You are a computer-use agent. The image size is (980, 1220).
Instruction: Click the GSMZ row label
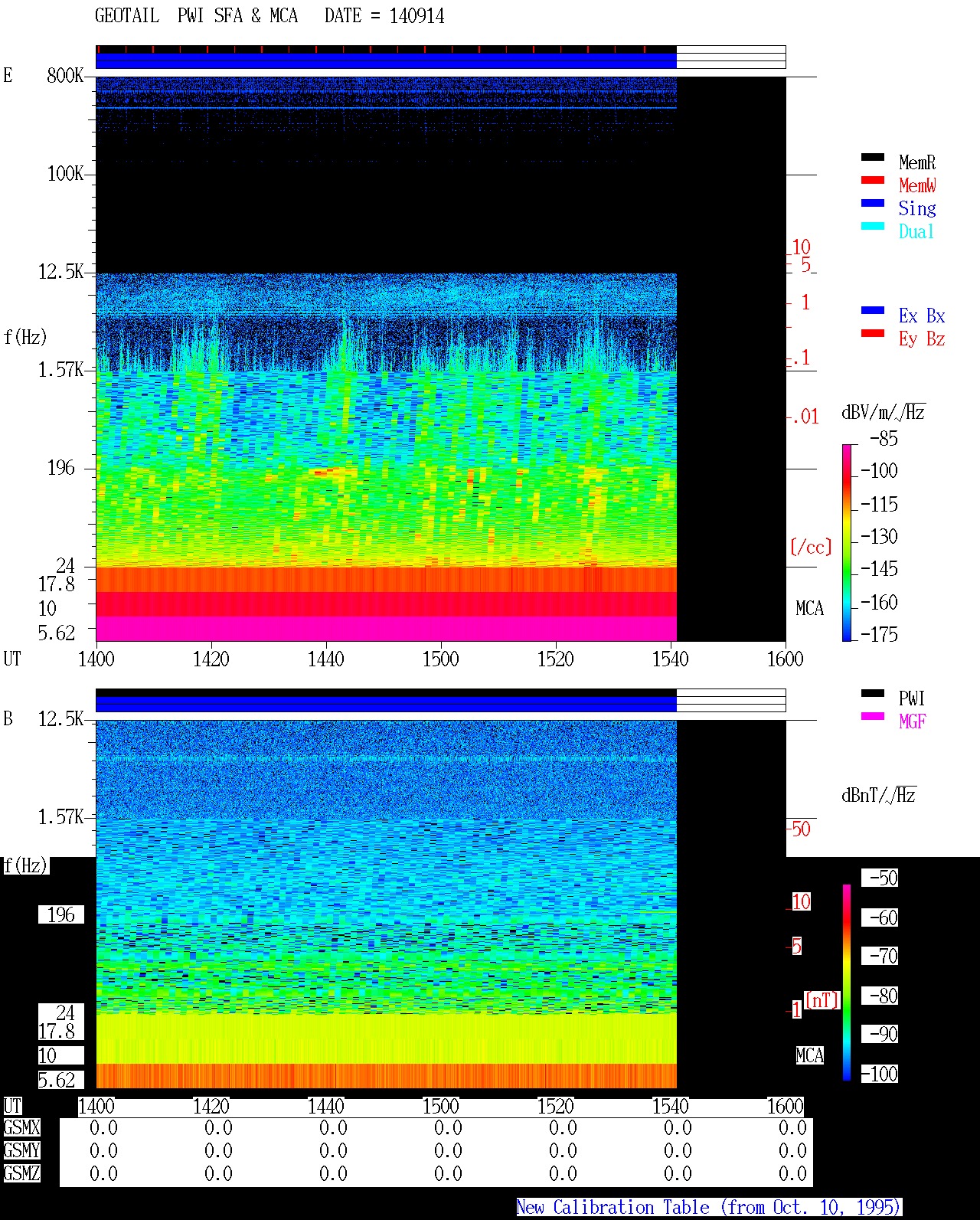click(x=21, y=1174)
